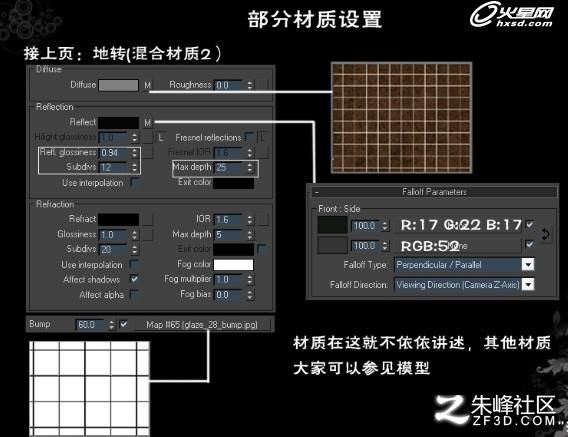Click the gray Diffuse color swatch
Image resolution: width=568 pixels, height=437 pixels.
click(x=118, y=85)
